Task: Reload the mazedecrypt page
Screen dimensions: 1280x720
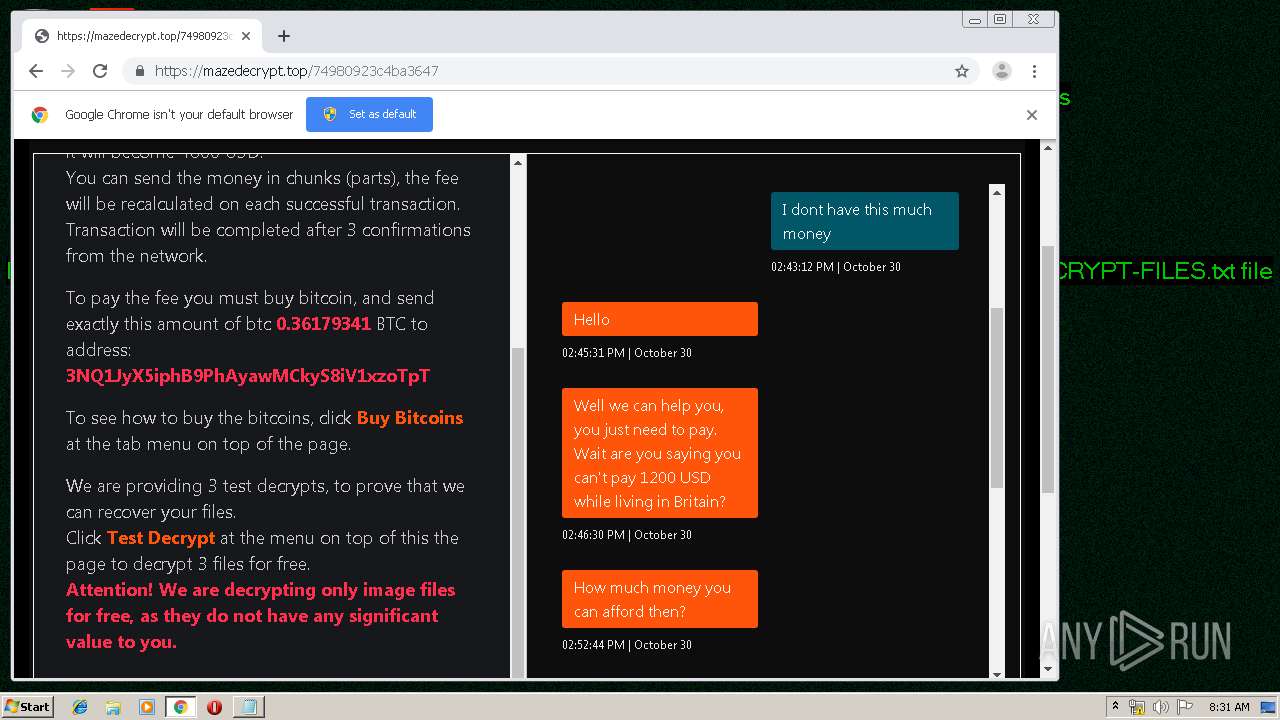Action: pos(100,71)
